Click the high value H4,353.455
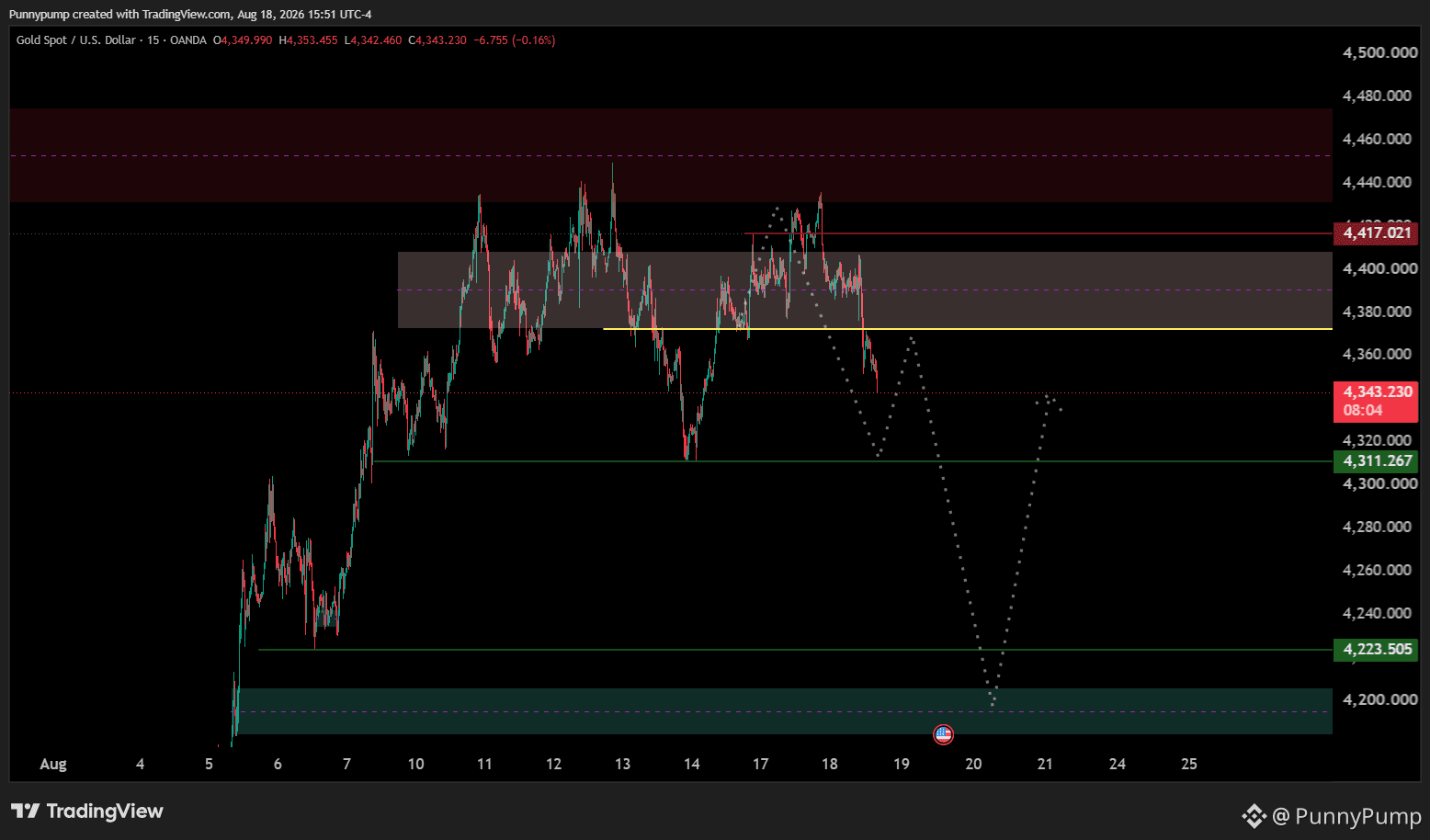This screenshot has width=1430, height=840. pyautogui.click(x=309, y=40)
